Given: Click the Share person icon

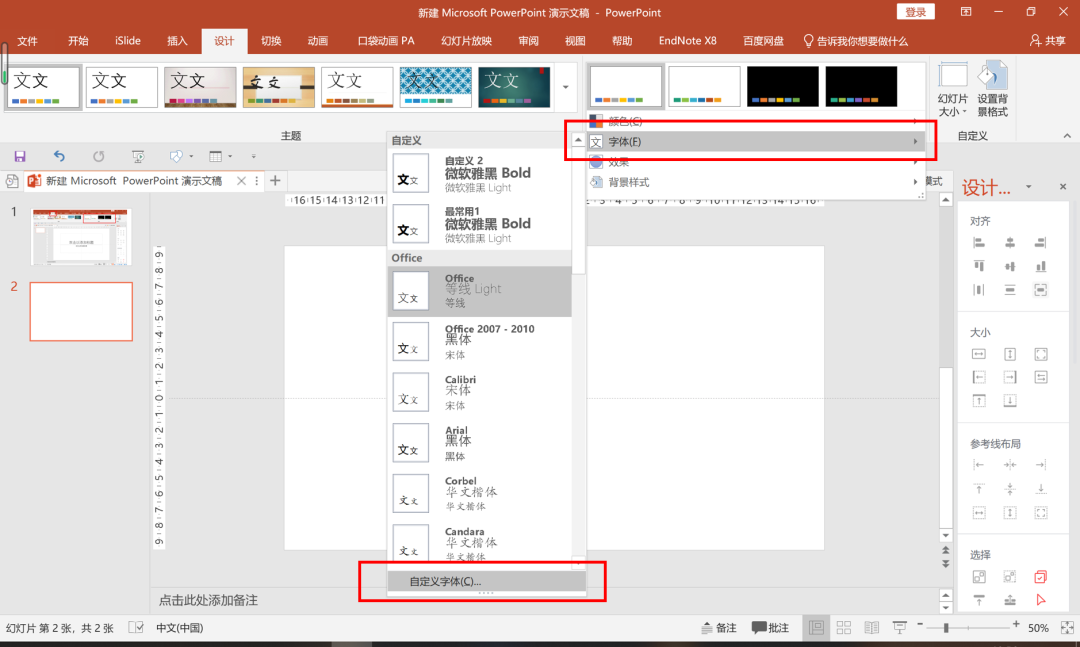Looking at the screenshot, I should click(1035, 41).
